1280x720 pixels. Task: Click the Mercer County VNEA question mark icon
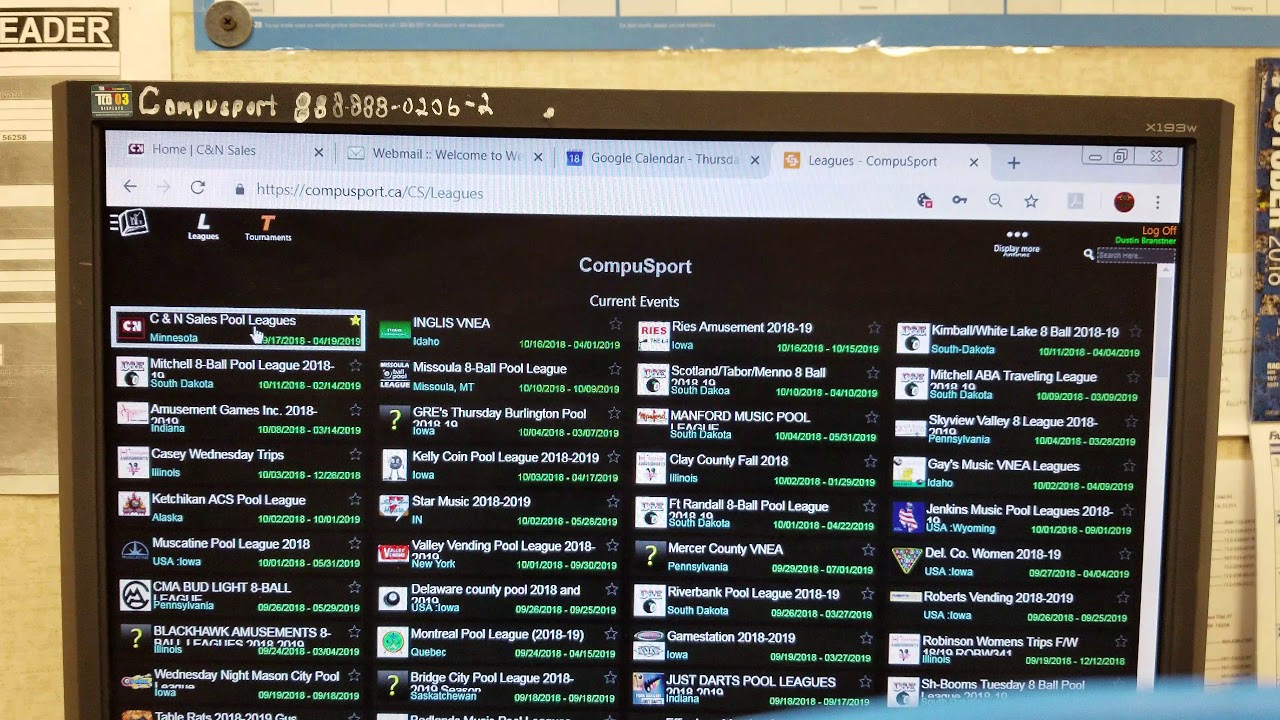click(650, 555)
